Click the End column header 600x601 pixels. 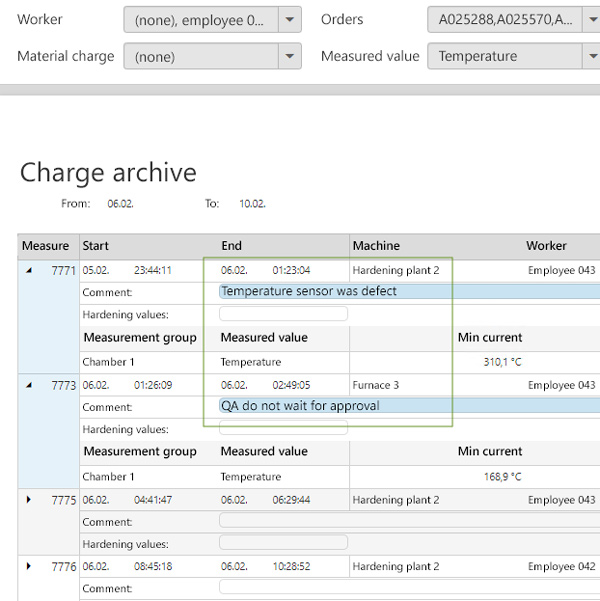[232, 246]
